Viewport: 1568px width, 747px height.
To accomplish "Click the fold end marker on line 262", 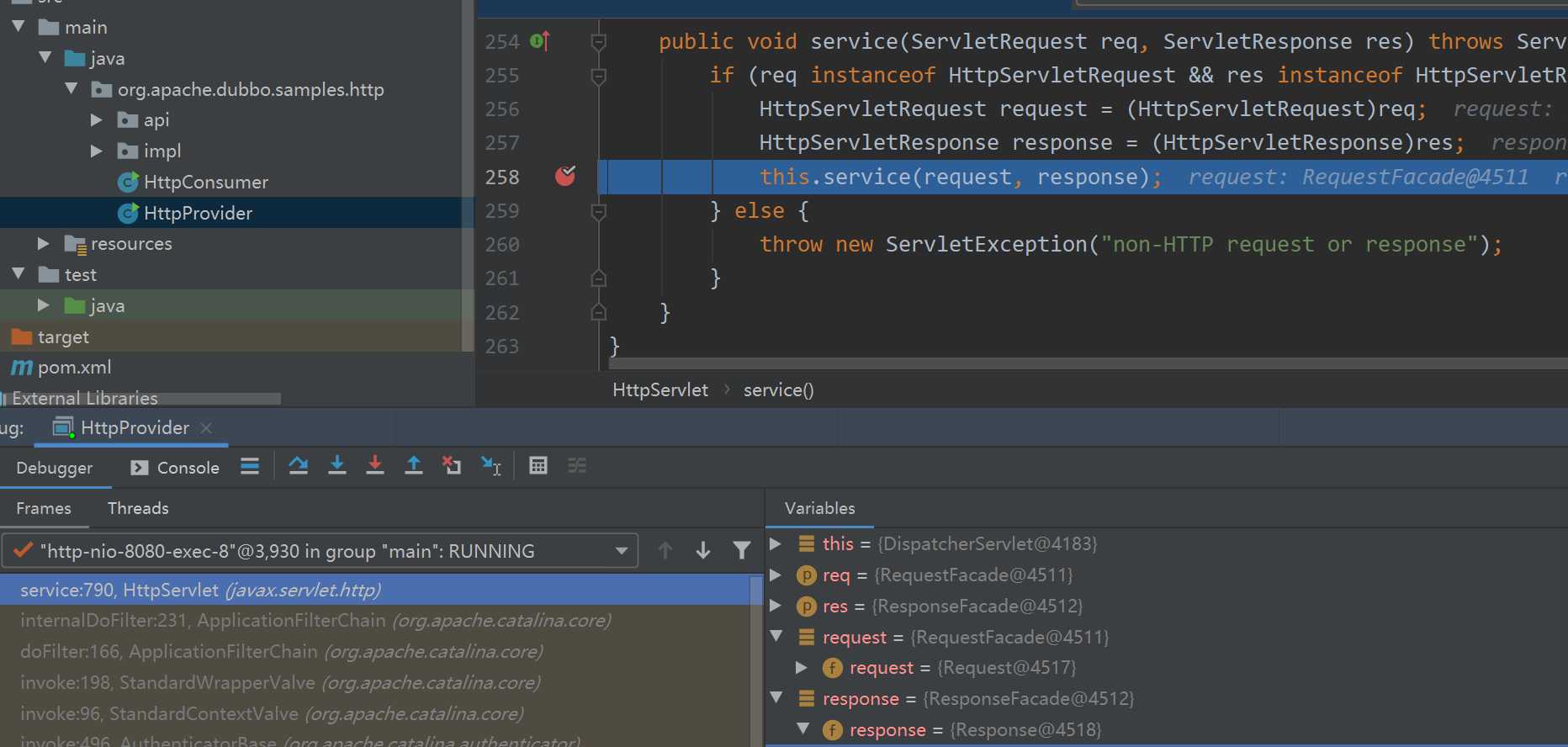I will click(x=599, y=312).
